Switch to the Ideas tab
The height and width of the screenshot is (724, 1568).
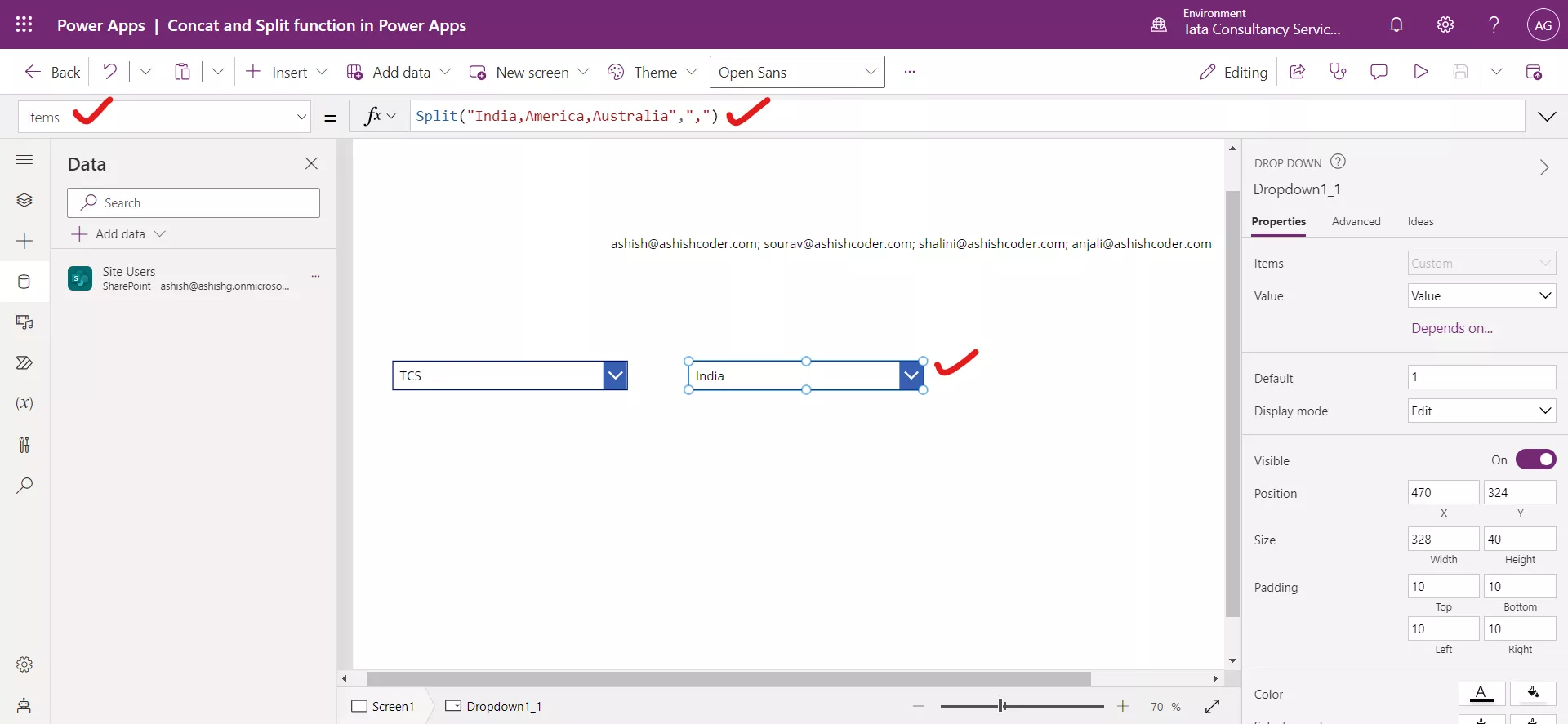coord(1420,221)
